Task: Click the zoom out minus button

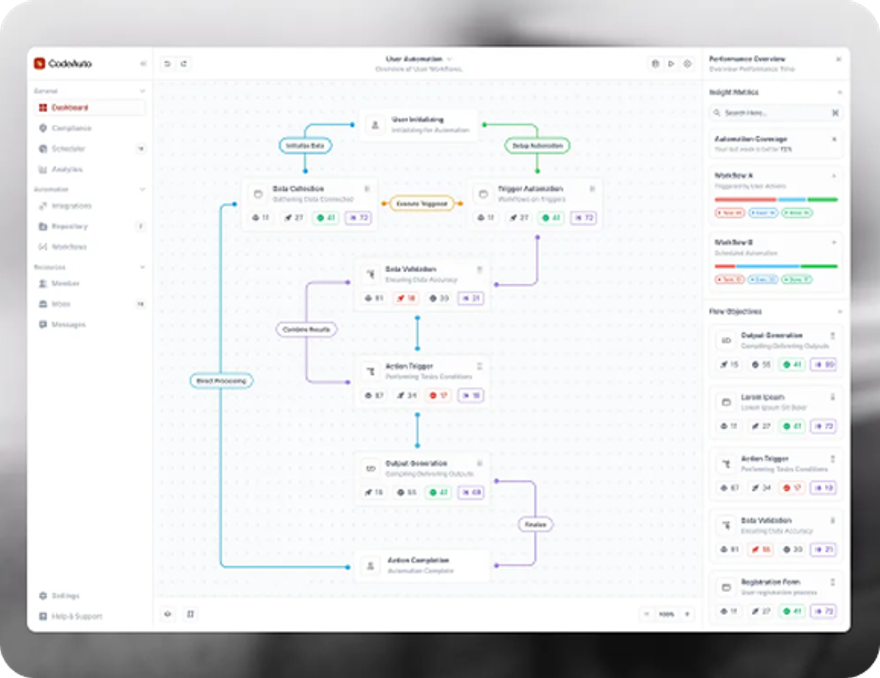Action: (x=647, y=614)
